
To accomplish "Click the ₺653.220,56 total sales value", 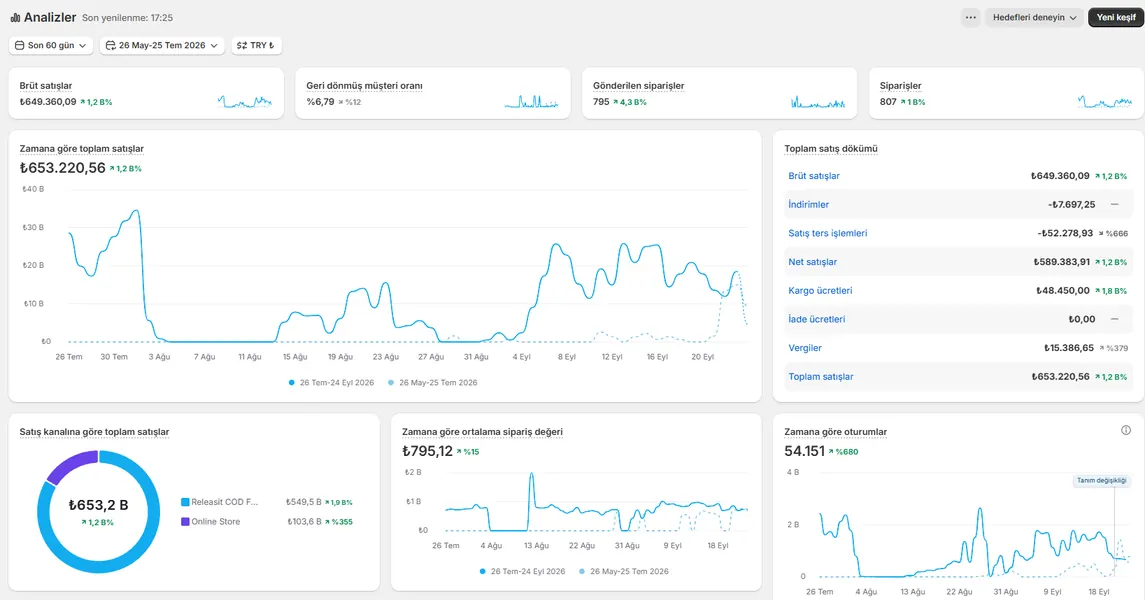I will click(x=63, y=168).
